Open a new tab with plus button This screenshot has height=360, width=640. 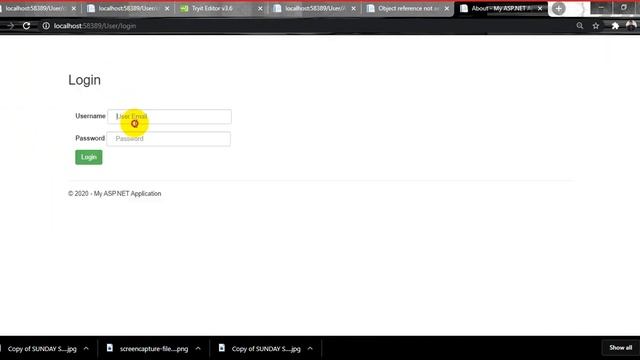pos(558,9)
